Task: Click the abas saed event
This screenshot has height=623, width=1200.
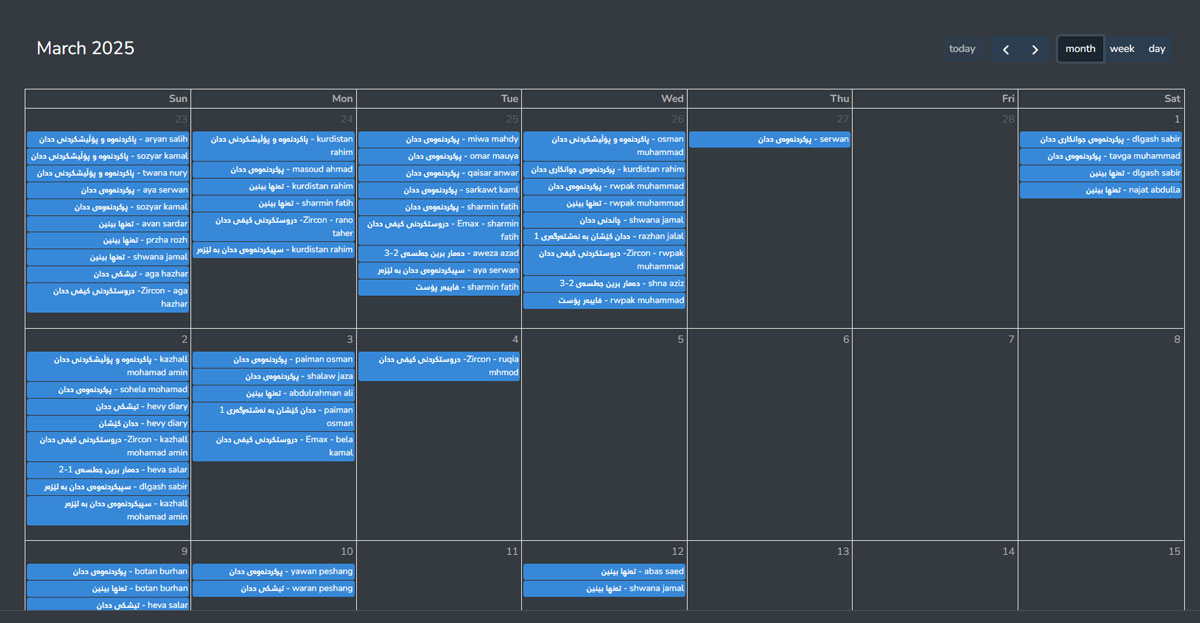Action: click(x=604, y=572)
